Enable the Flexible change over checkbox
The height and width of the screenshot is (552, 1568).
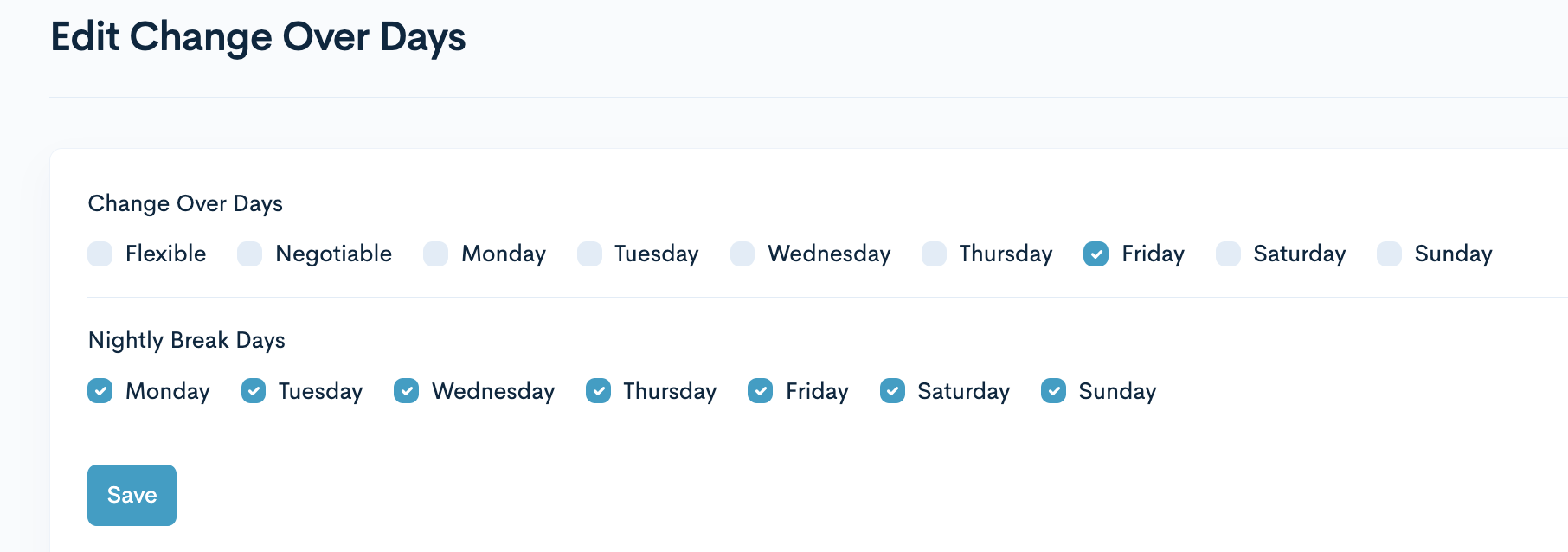click(100, 254)
